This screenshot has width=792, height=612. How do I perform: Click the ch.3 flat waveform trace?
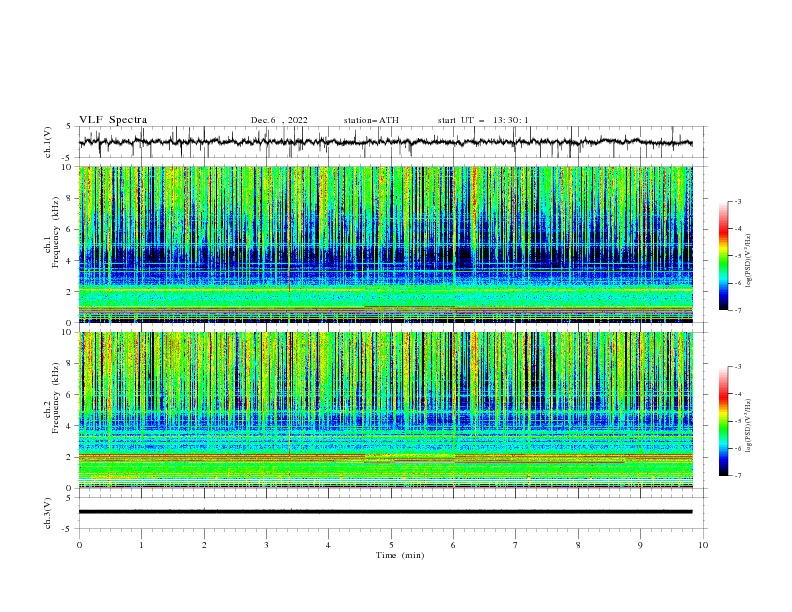pyautogui.click(x=385, y=512)
